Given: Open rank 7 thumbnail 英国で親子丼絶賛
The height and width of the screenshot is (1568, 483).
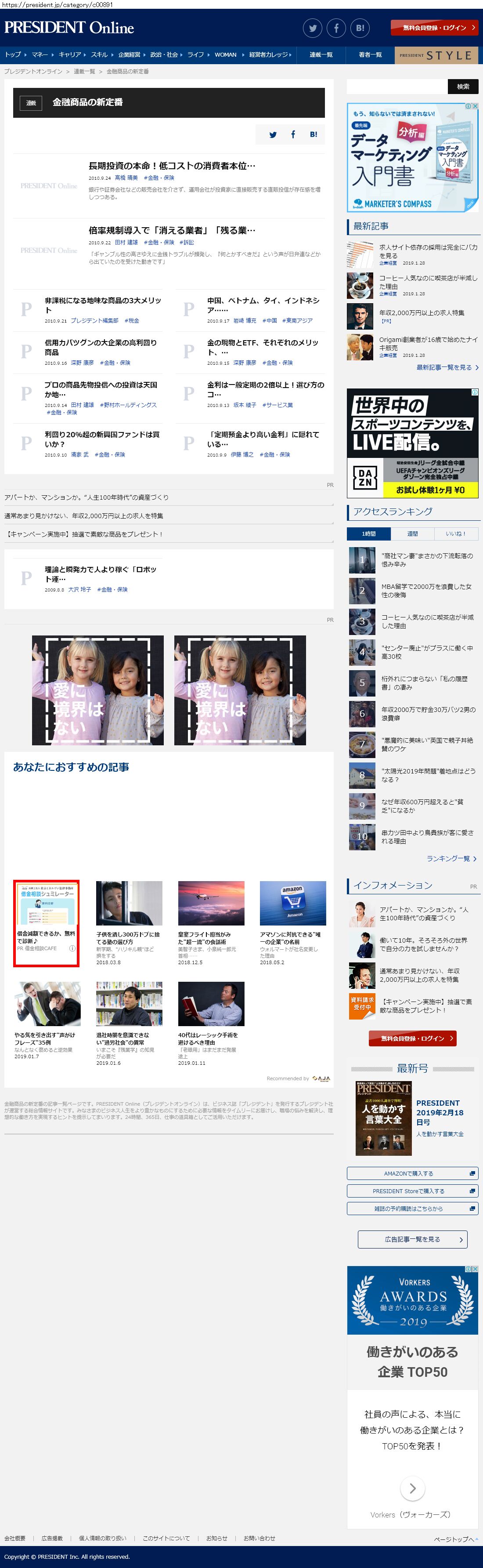Looking at the screenshot, I should point(362,745).
